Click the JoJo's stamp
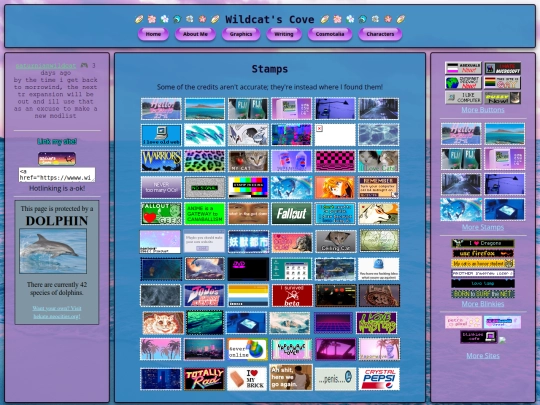Screen dimensions: 540x405 click(x=205, y=295)
